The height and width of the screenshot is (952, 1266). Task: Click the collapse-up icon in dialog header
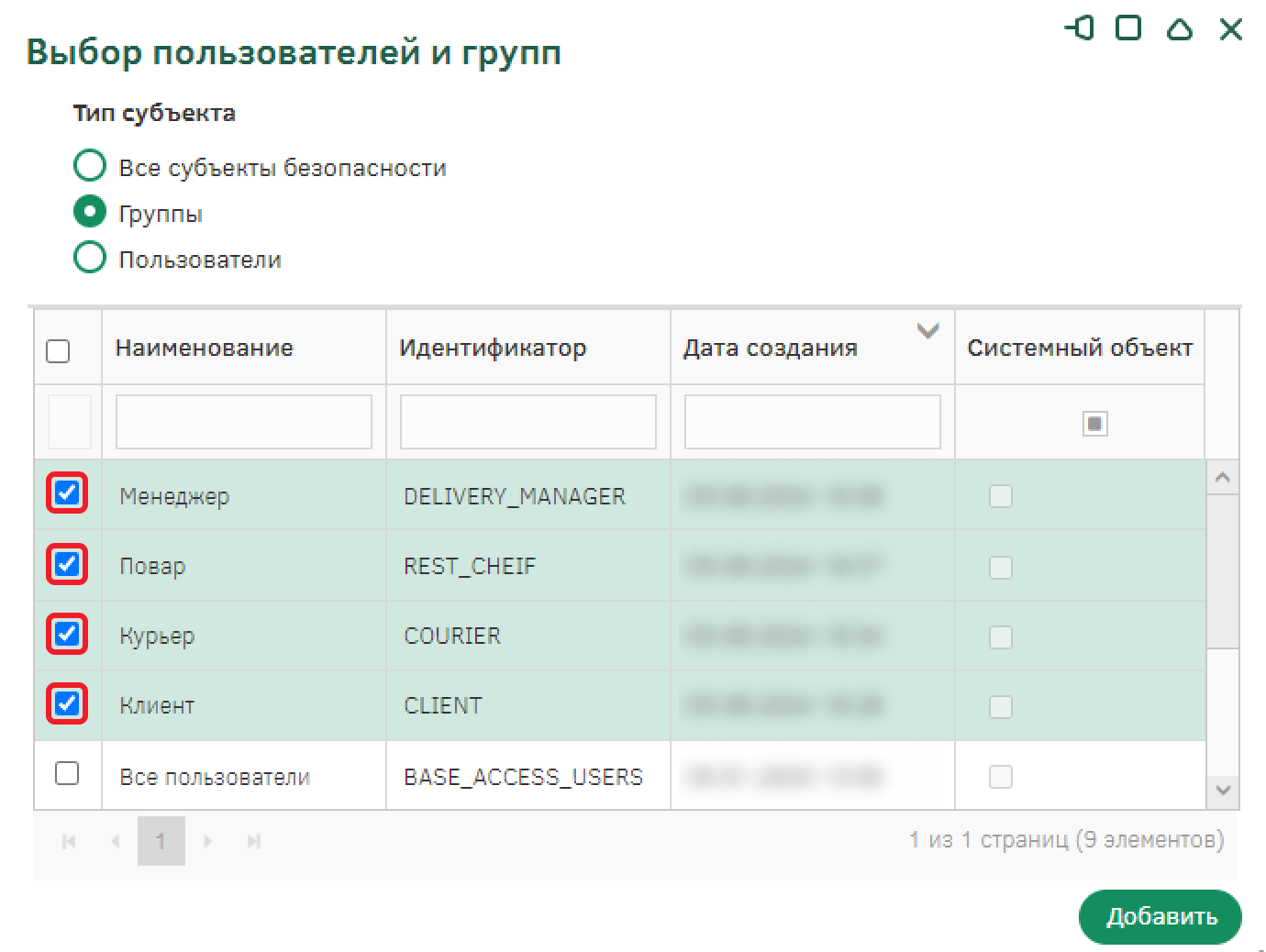point(1179,29)
